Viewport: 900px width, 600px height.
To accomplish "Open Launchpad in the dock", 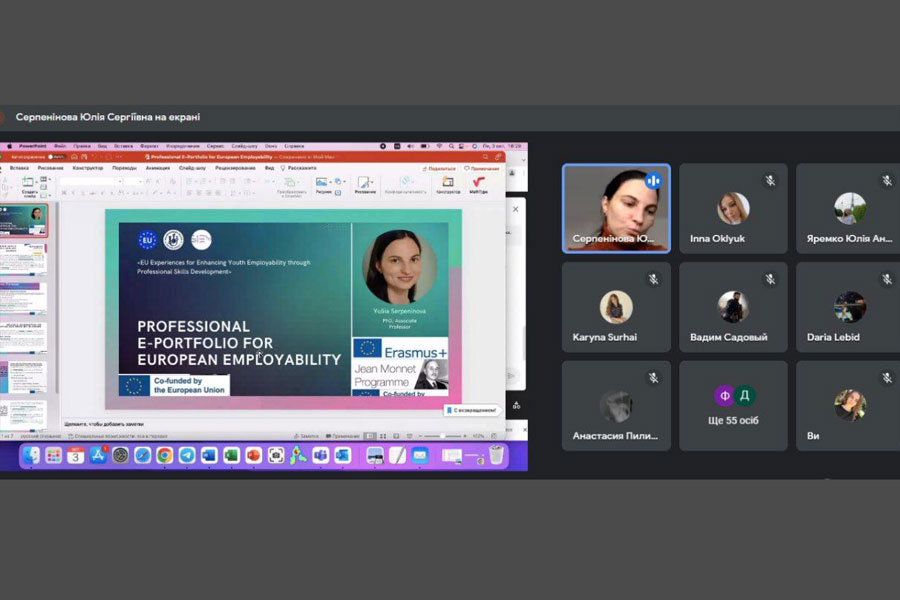I will [x=53, y=455].
